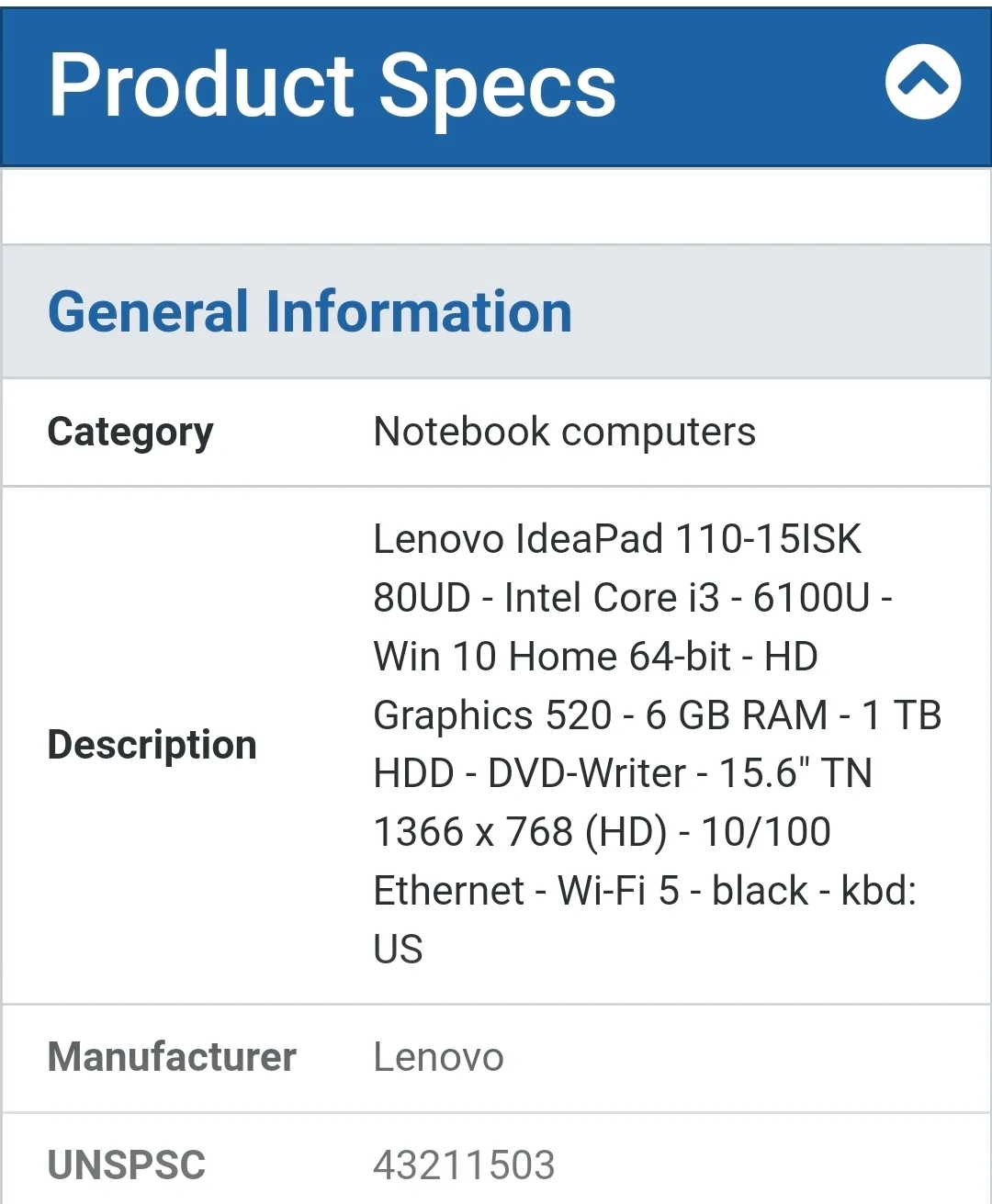992x1204 pixels.
Task: Select the General Information section heading
Action: coord(309,310)
